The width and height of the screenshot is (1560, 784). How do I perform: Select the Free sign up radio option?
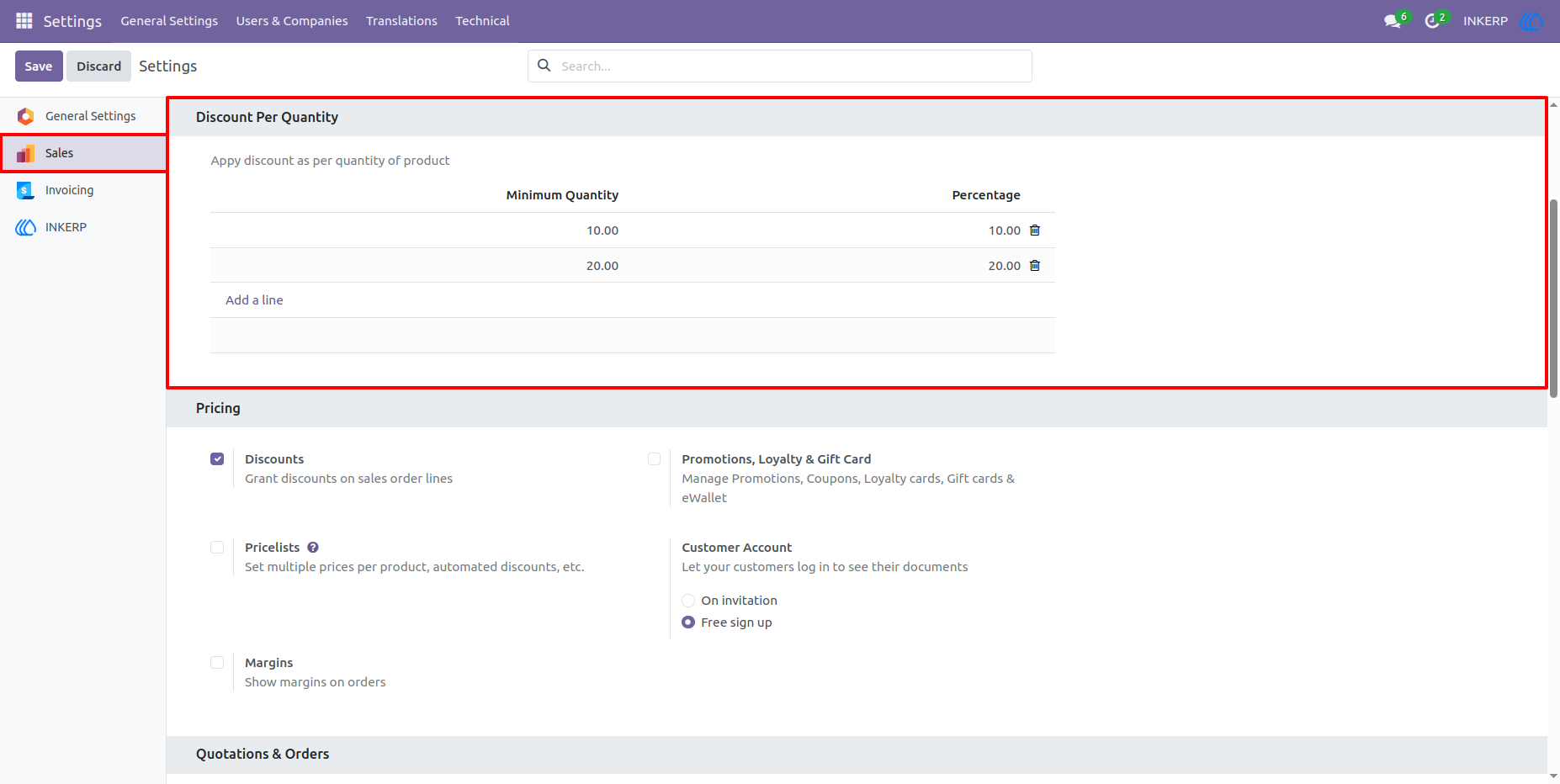pos(688,622)
